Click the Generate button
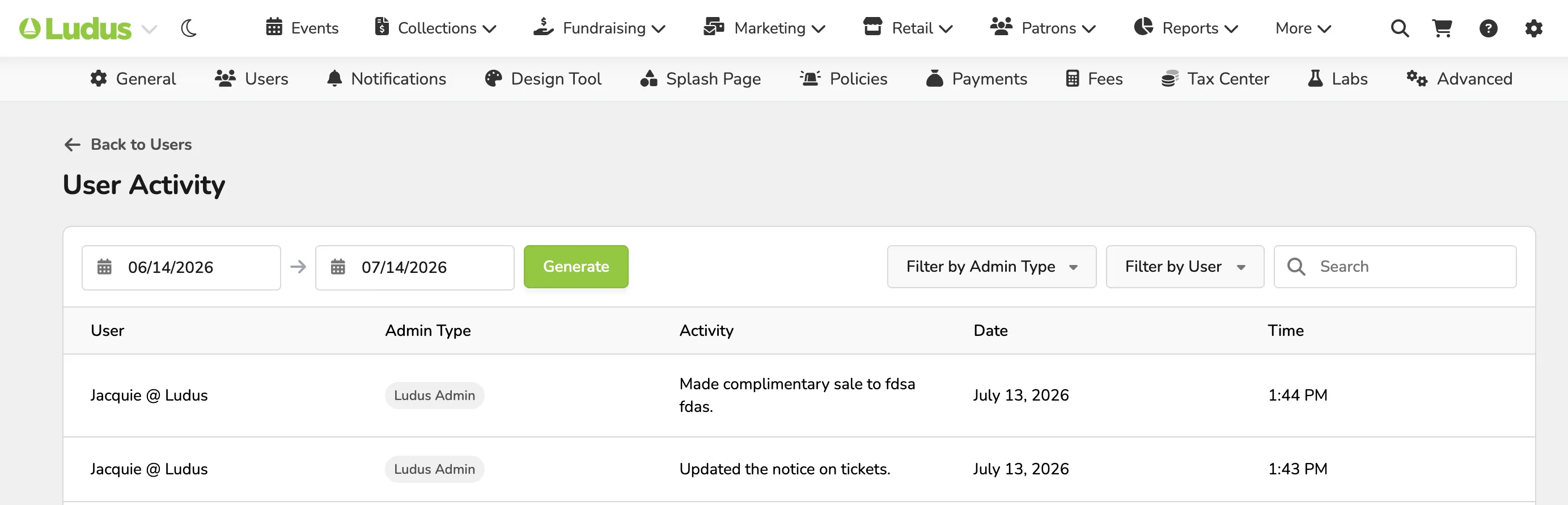The image size is (1568, 505). [x=576, y=267]
